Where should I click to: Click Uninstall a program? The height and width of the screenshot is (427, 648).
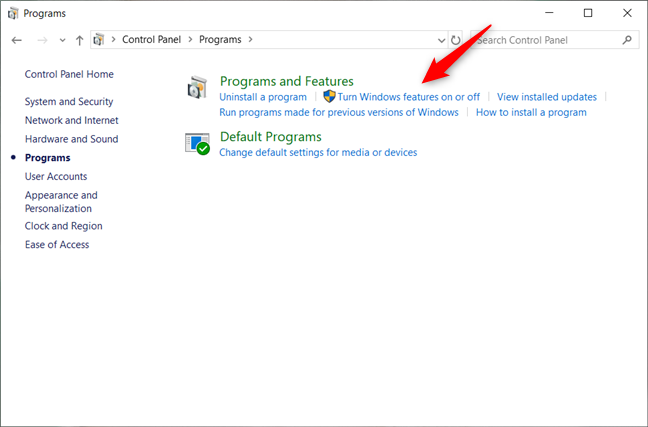263,97
